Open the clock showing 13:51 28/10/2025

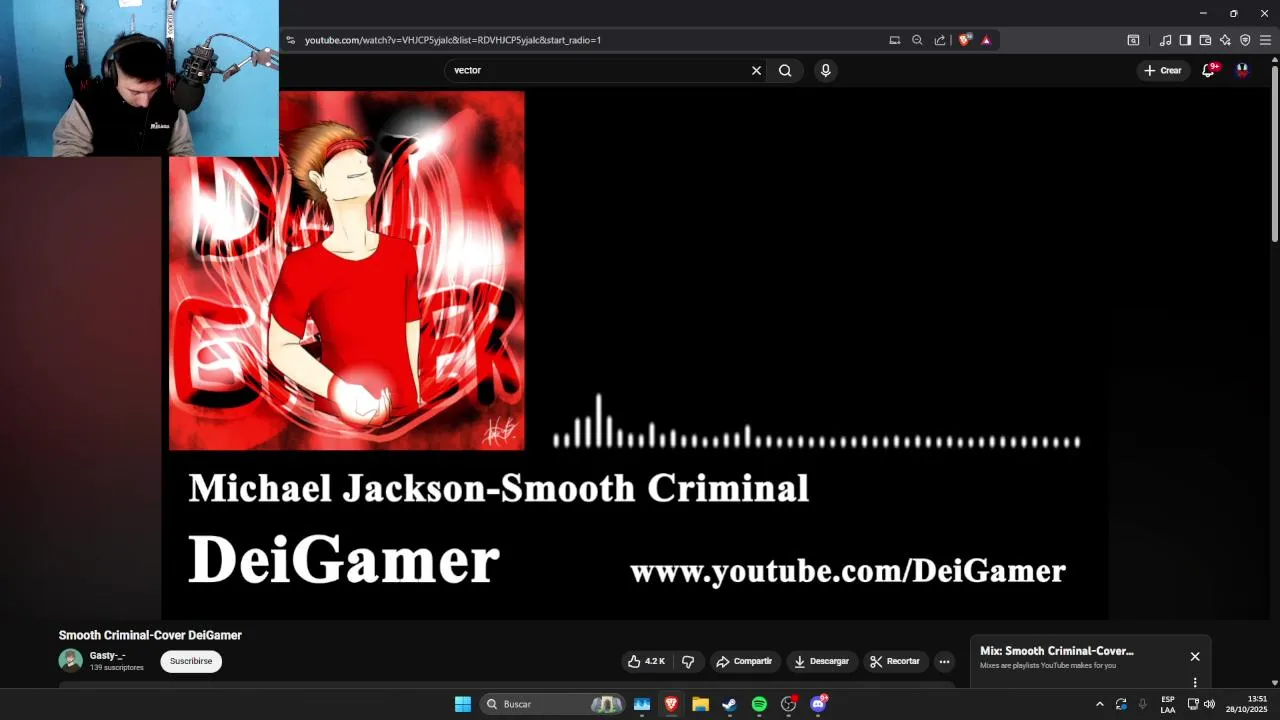point(1246,704)
